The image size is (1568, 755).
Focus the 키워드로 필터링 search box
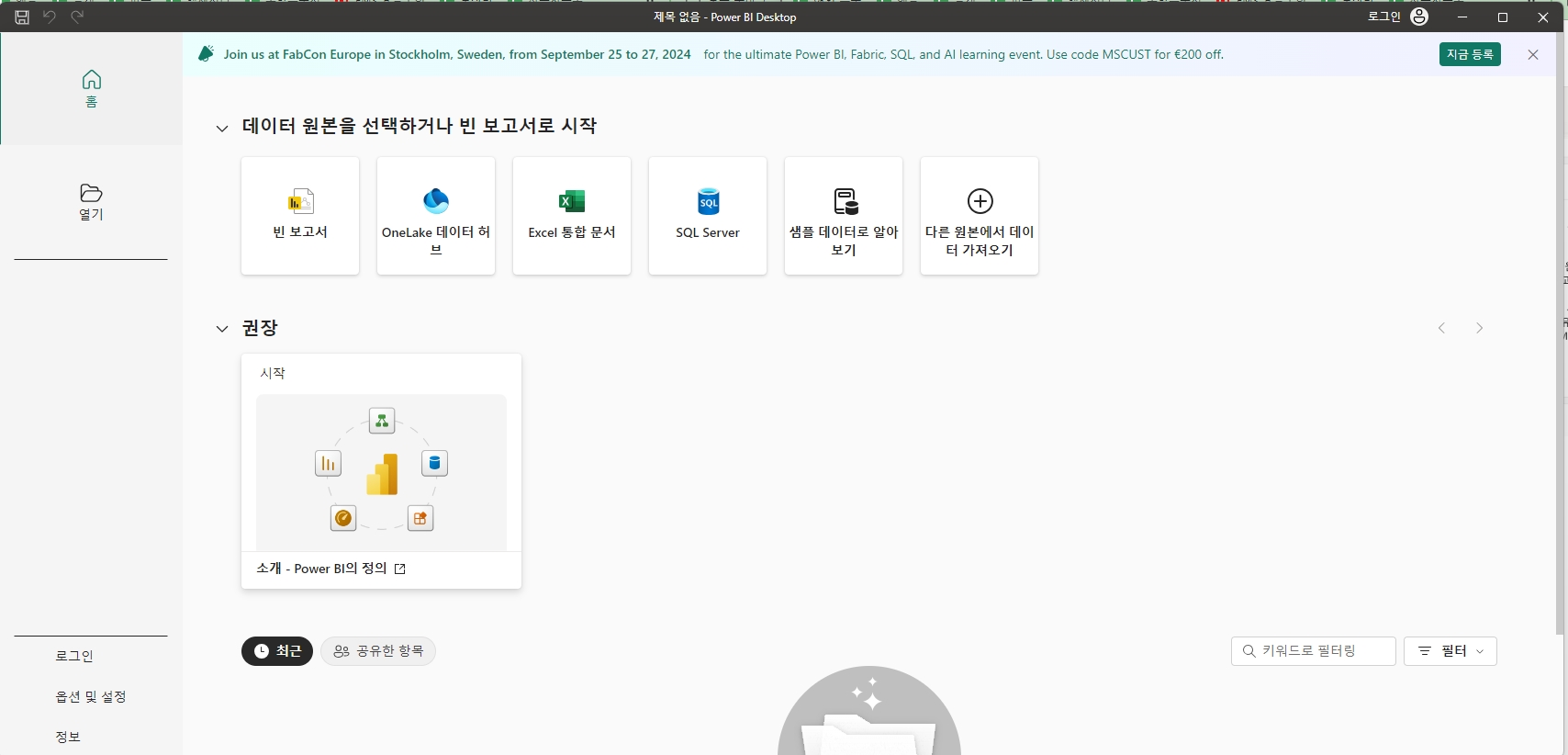click(x=1313, y=651)
